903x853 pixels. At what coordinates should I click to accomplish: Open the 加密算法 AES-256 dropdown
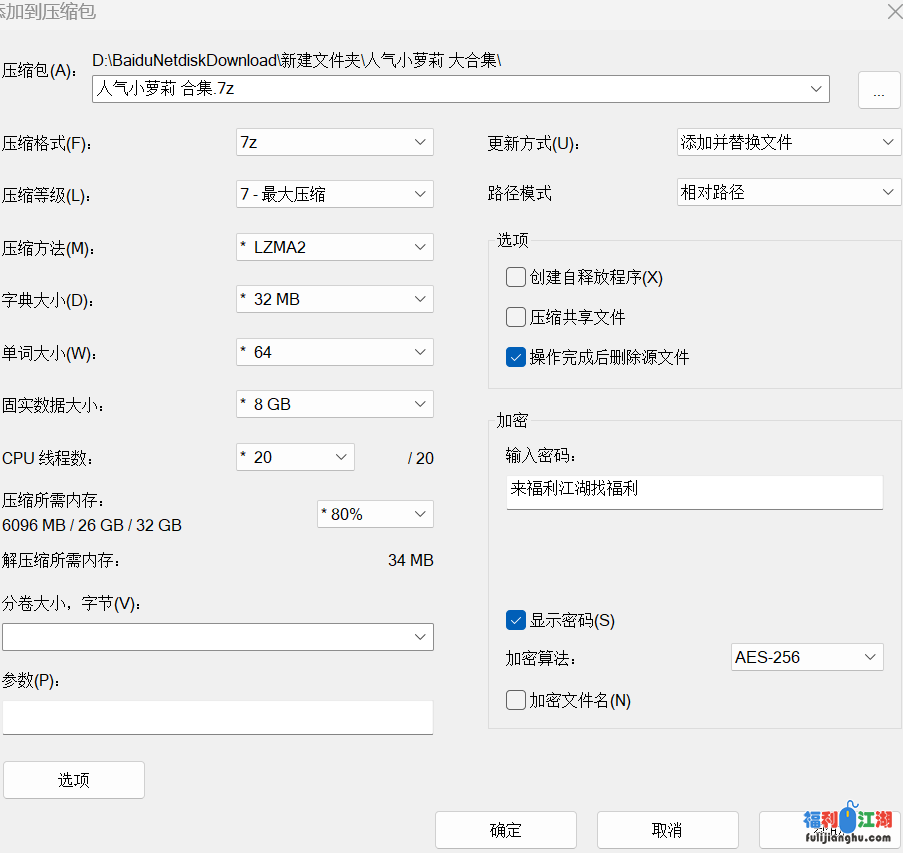[x=807, y=657]
